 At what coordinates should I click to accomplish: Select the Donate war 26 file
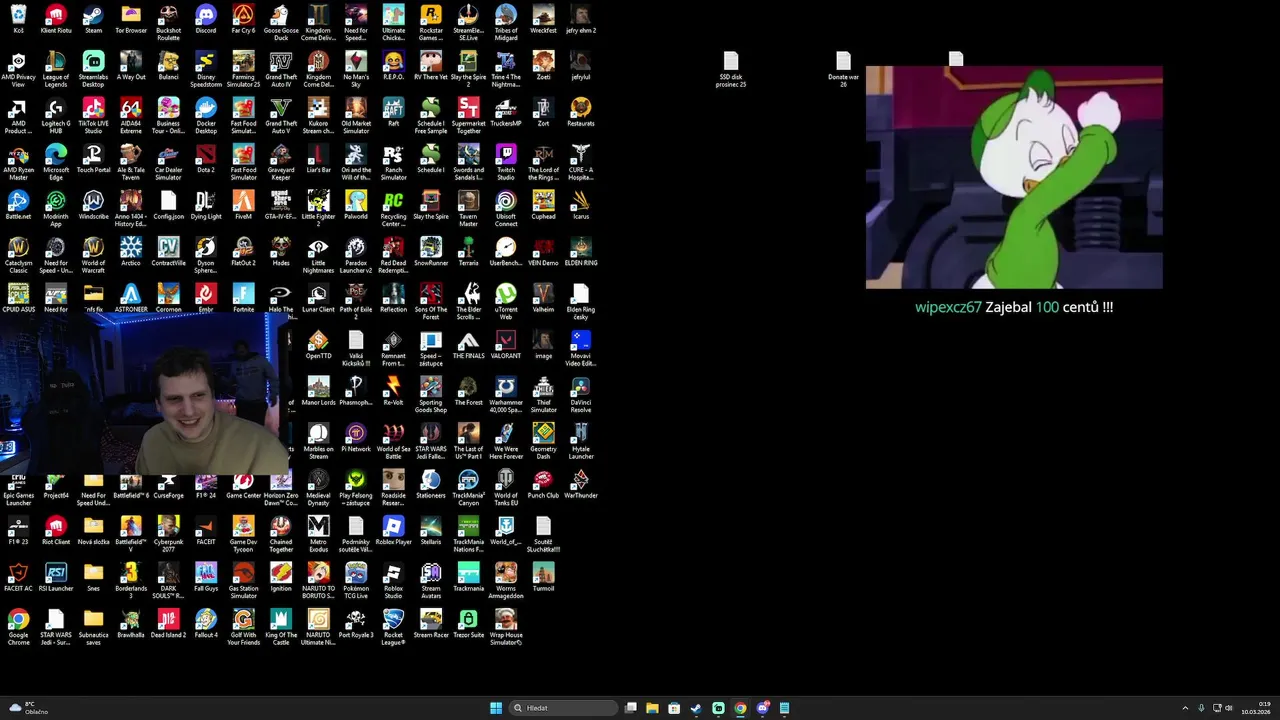pos(843,70)
